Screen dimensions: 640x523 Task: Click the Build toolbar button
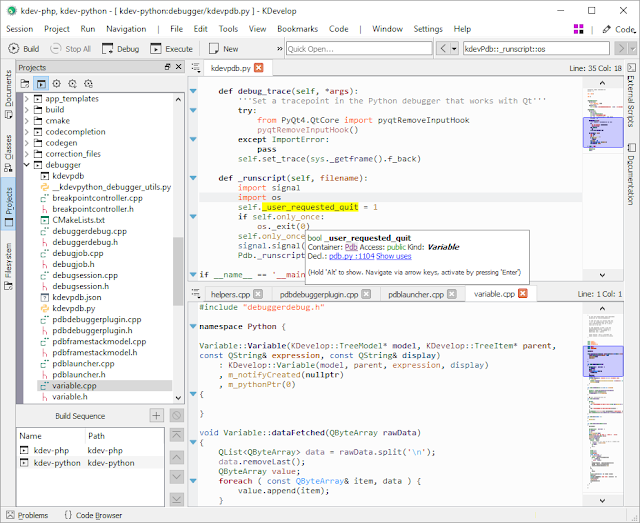24,49
